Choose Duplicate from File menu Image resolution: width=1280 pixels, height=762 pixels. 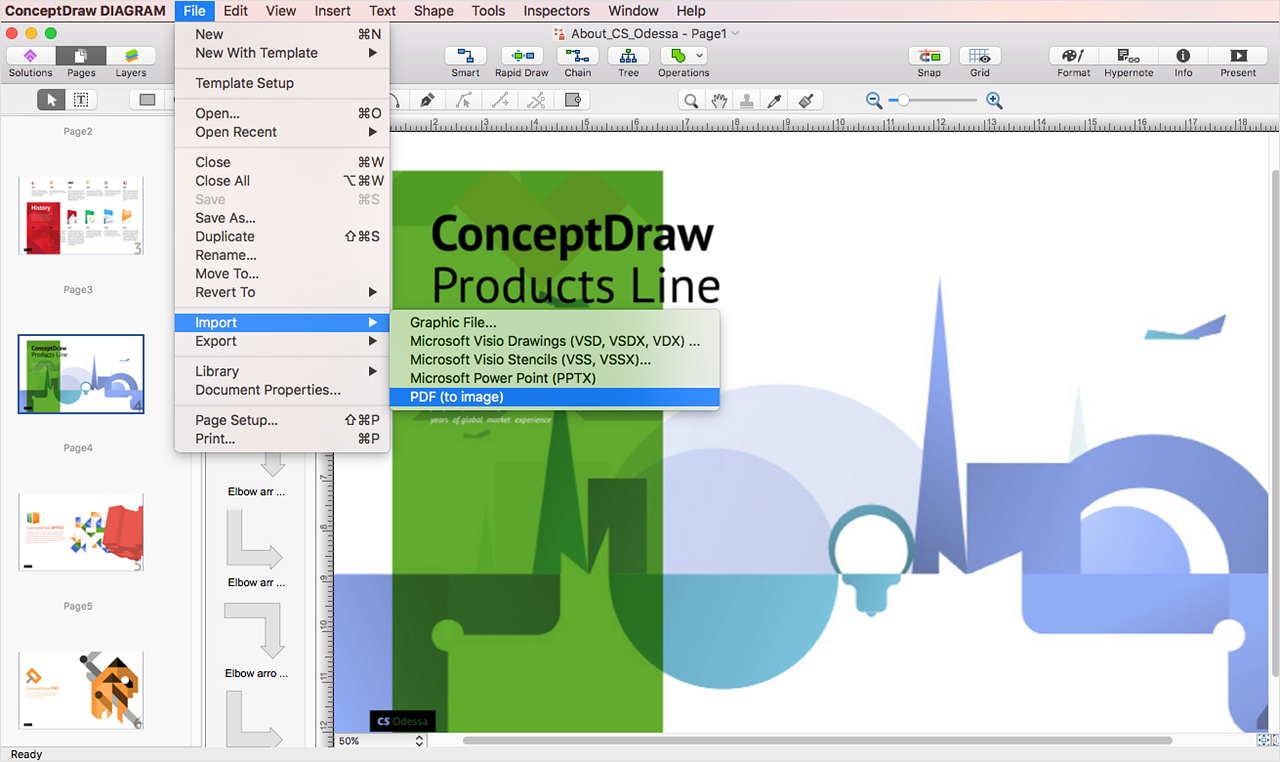point(282,236)
